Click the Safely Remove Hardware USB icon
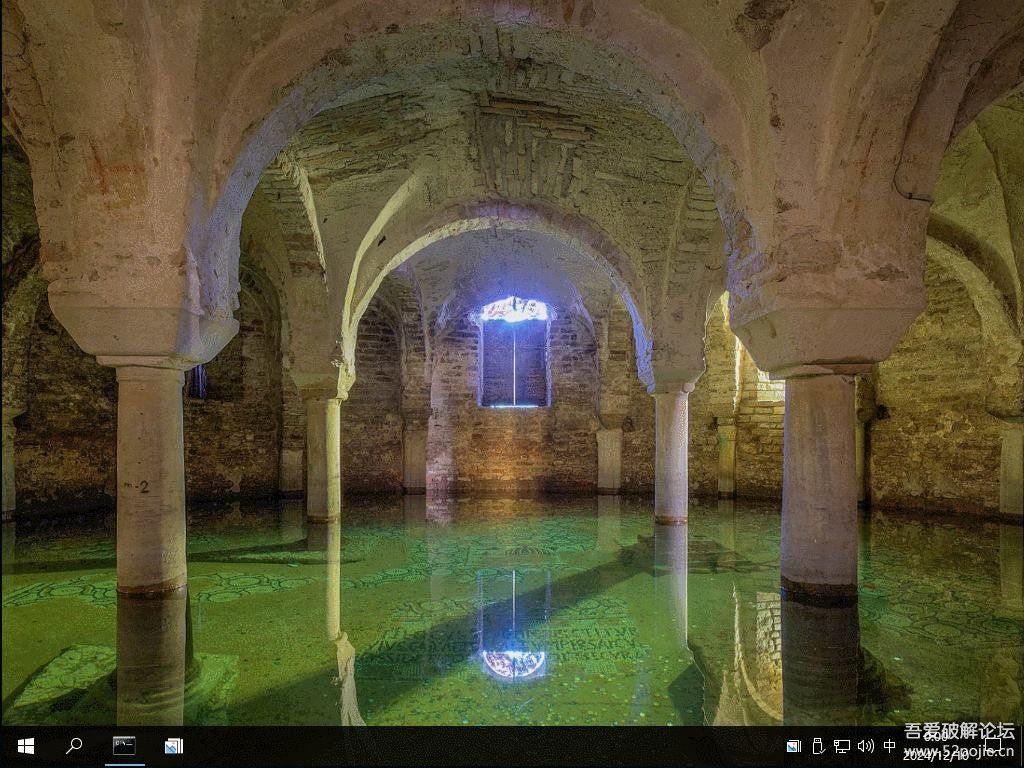Viewport: 1024px width, 768px height. [818, 746]
